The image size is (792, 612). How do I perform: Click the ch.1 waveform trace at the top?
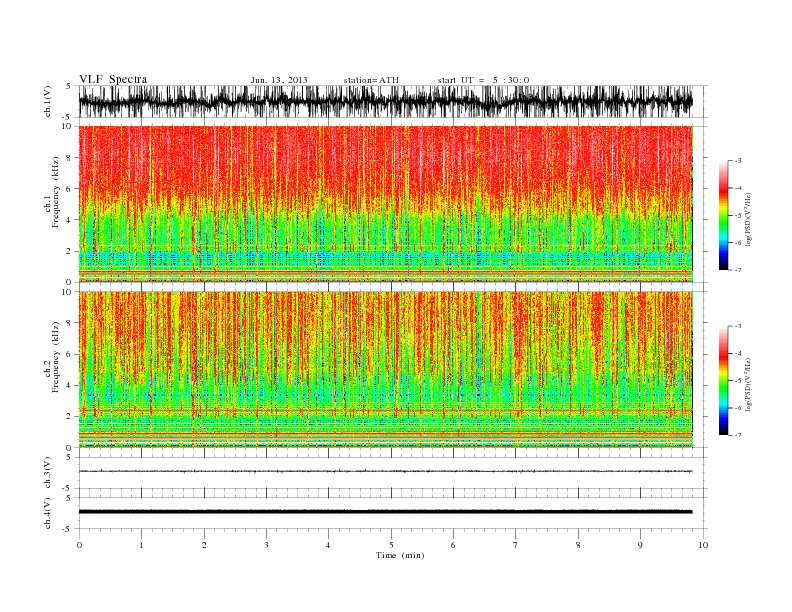point(386,101)
